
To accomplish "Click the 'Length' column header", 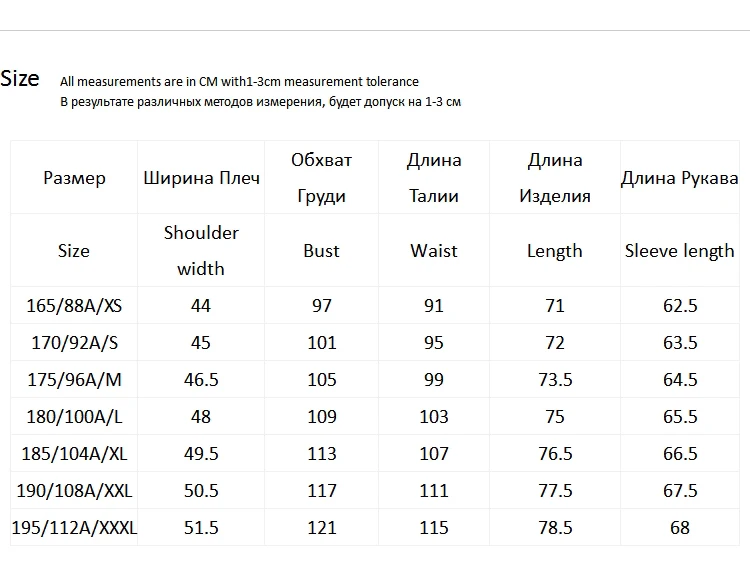I will [x=555, y=251].
